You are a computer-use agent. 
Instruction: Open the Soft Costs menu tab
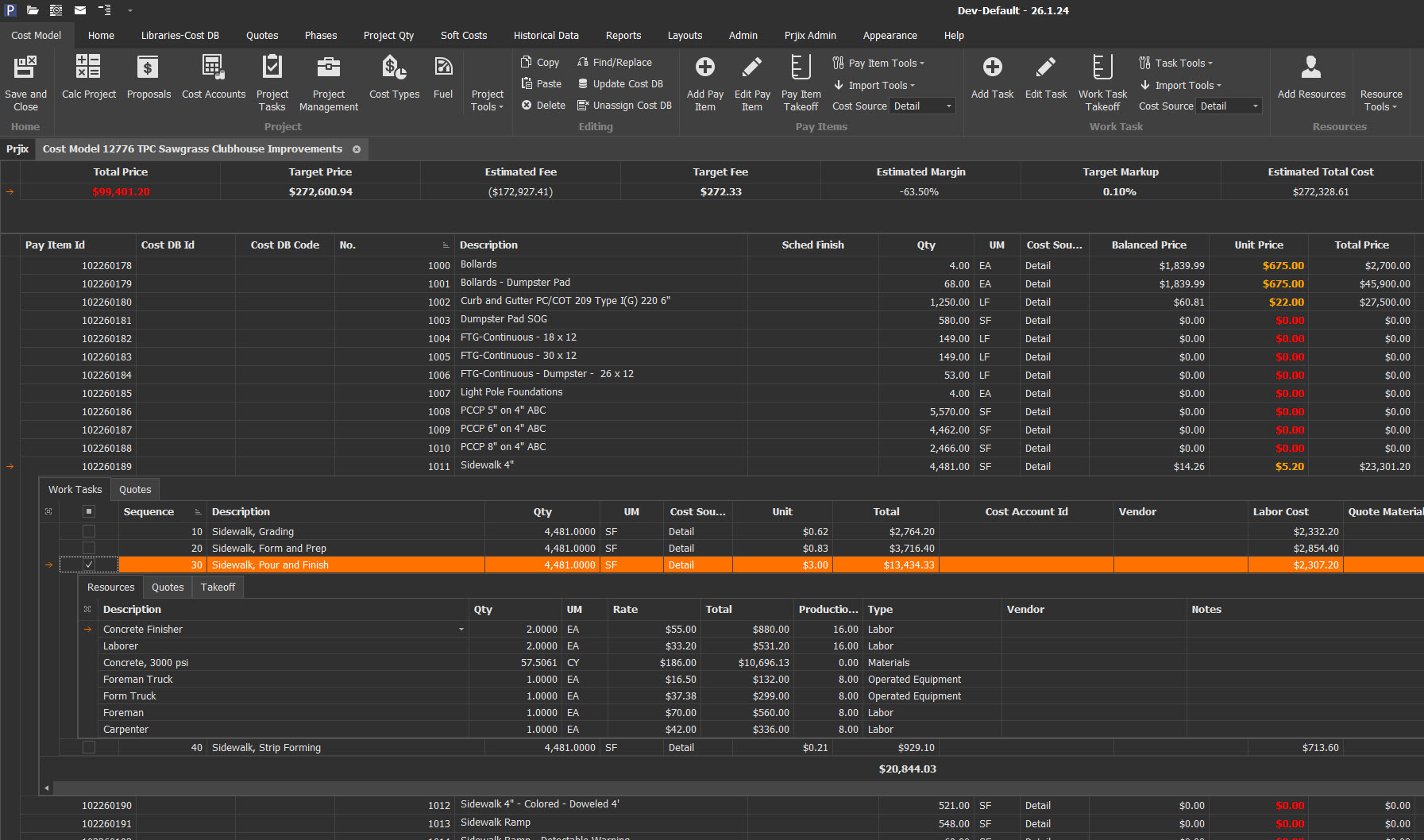(x=463, y=36)
